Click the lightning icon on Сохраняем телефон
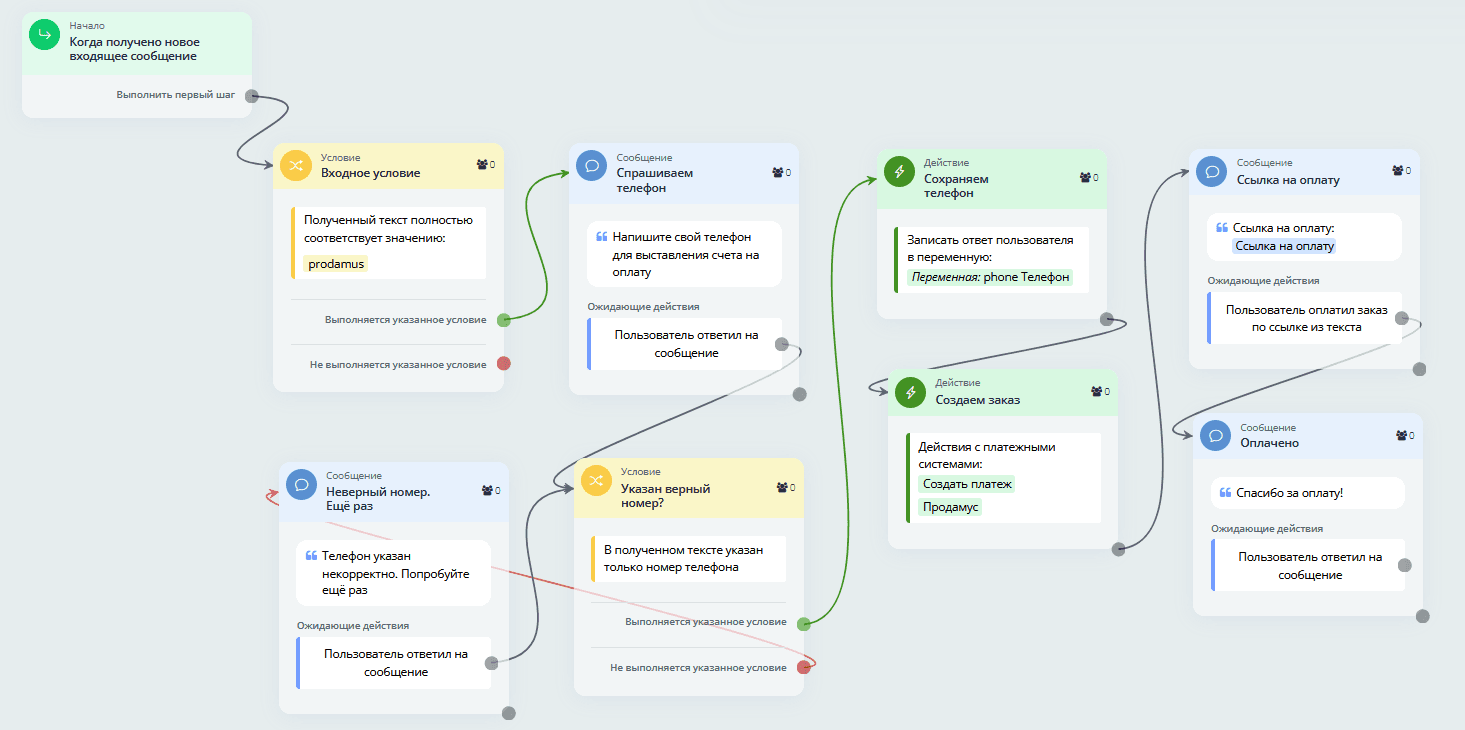 [x=900, y=172]
